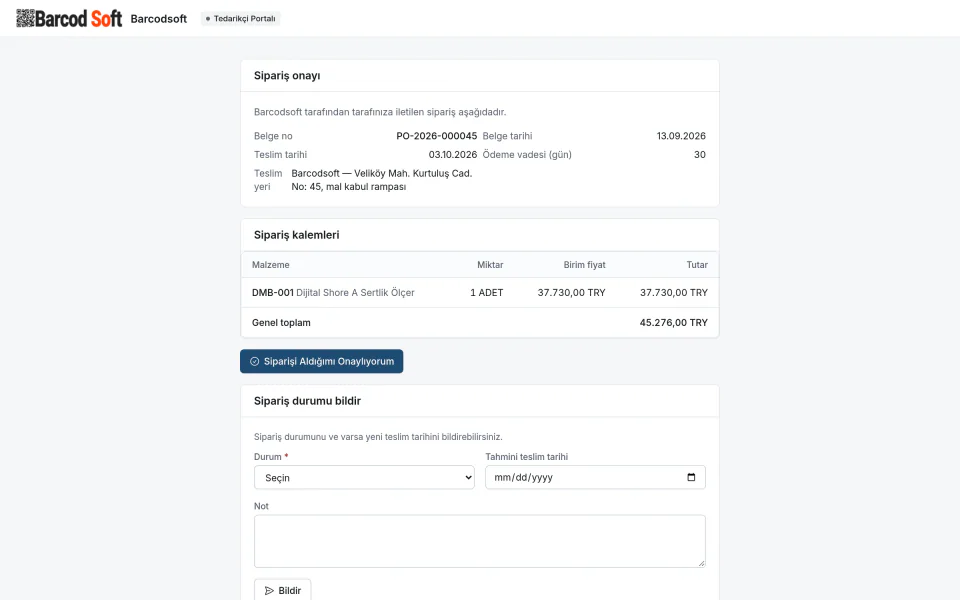Select the Tedarikçi Portalı badge

click(x=241, y=18)
